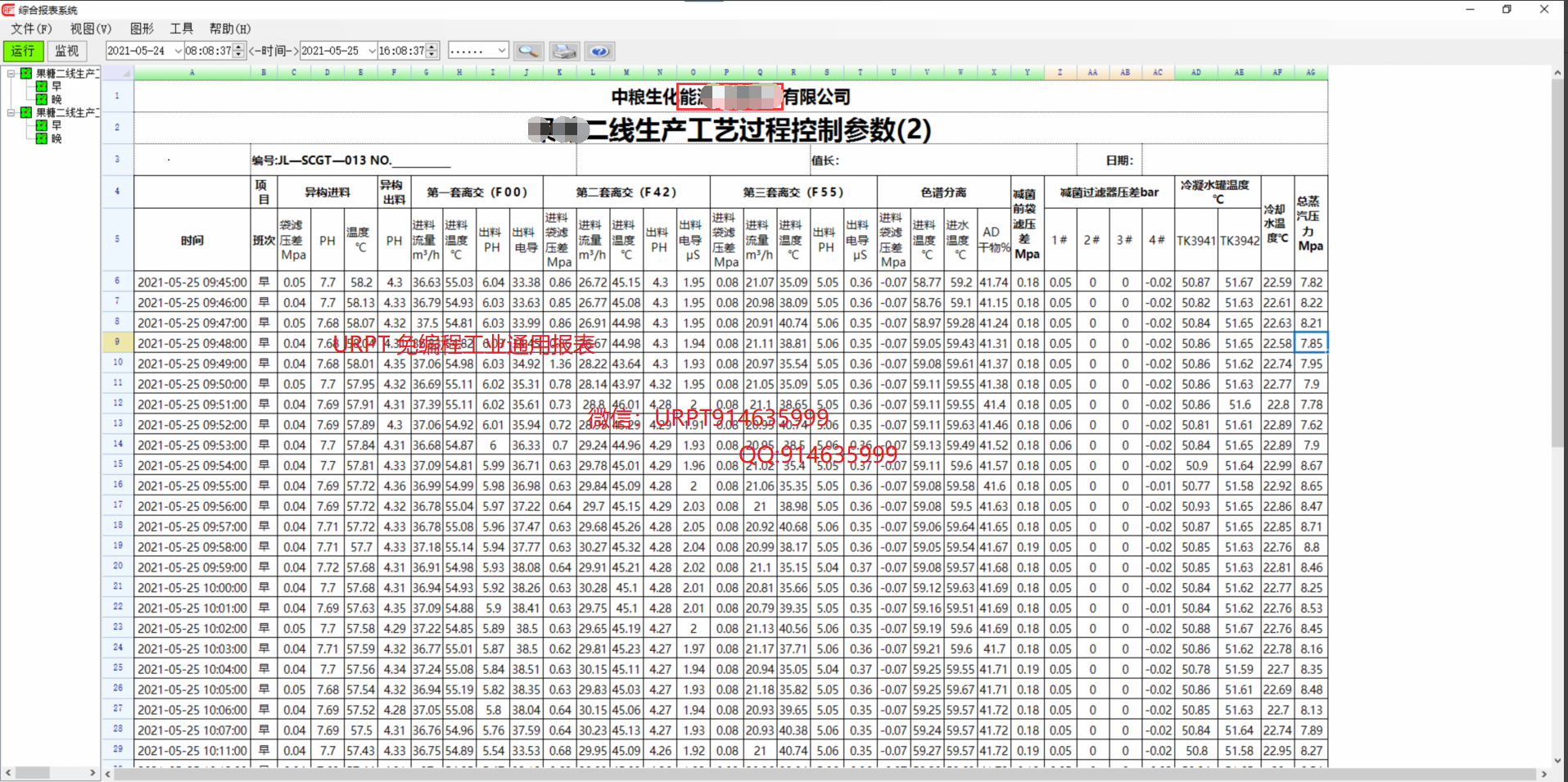Click the magnifier search icon in toolbar
This screenshot has height=782, width=1568.
coord(528,51)
